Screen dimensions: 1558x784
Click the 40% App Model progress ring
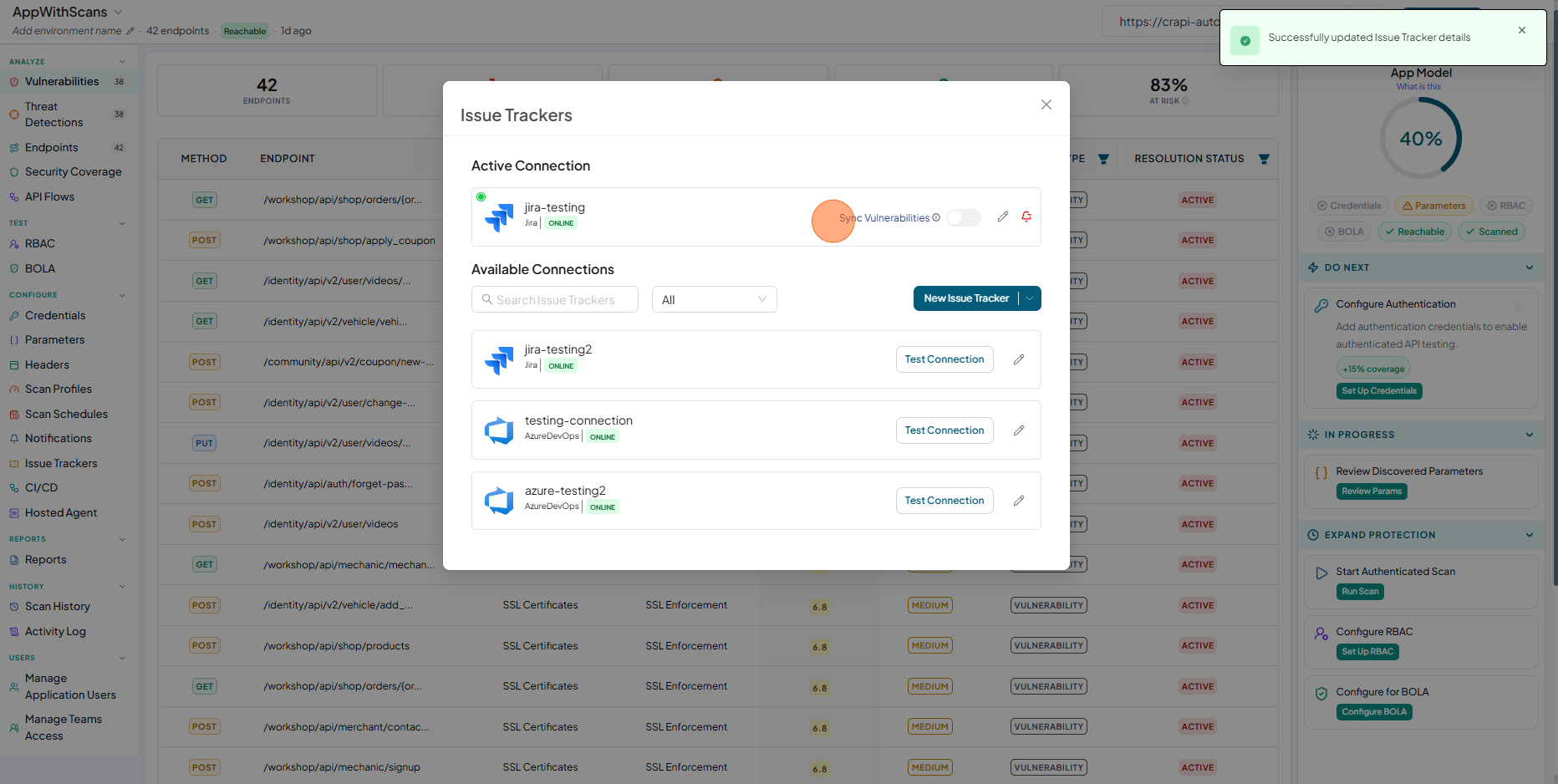1421,139
